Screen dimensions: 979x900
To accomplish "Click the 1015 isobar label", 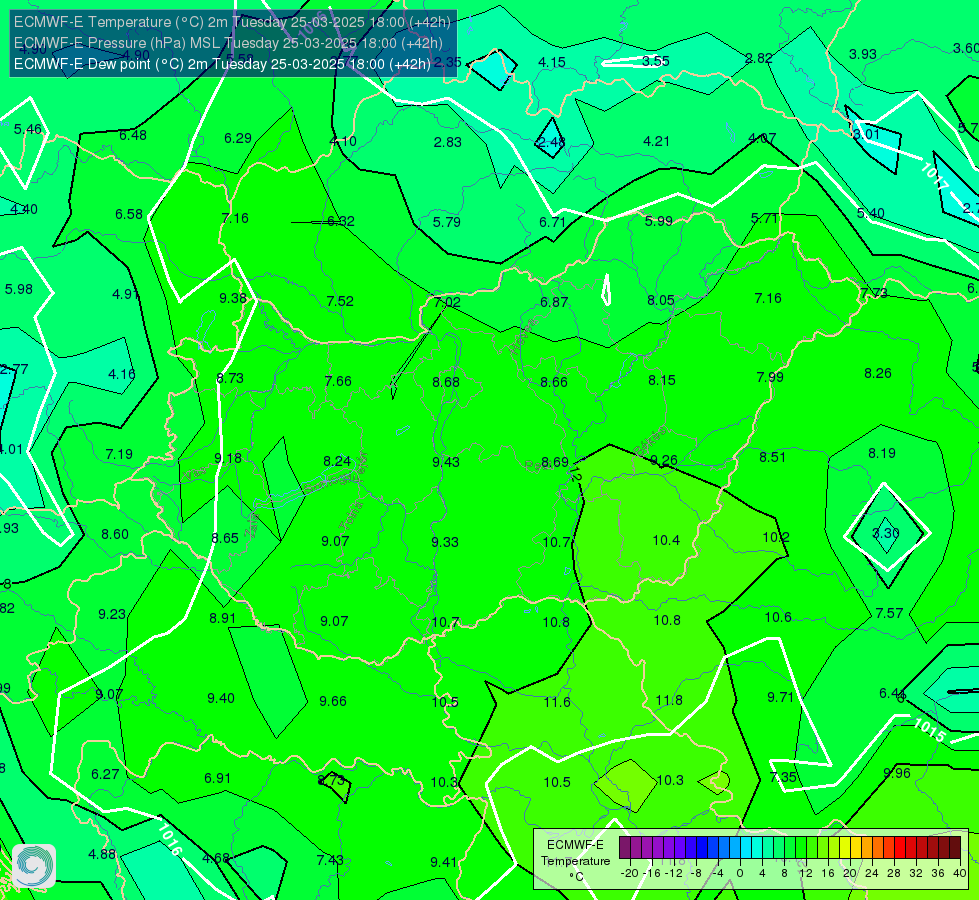I will click(x=930, y=730).
